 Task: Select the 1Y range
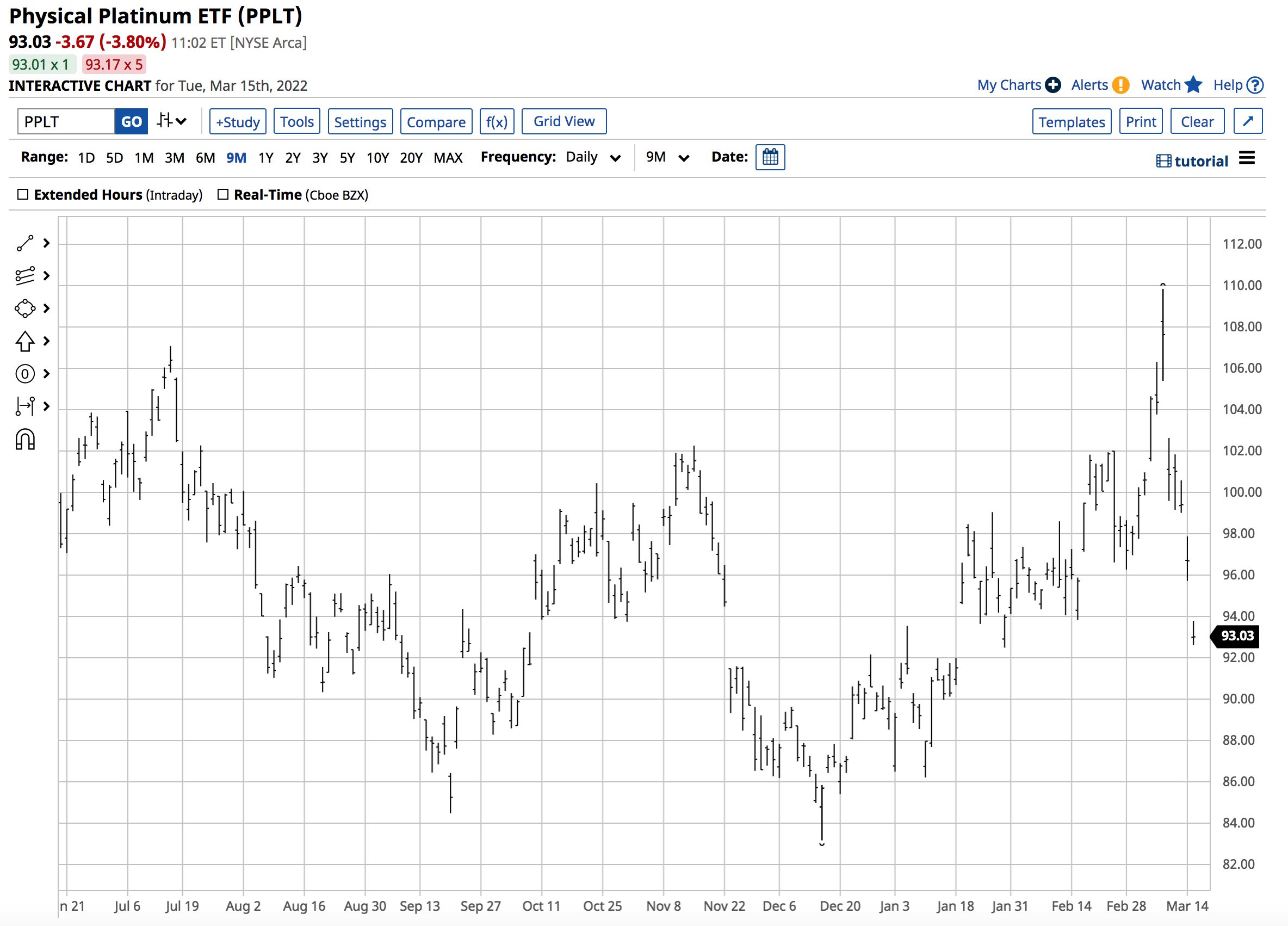tap(266, 158)
